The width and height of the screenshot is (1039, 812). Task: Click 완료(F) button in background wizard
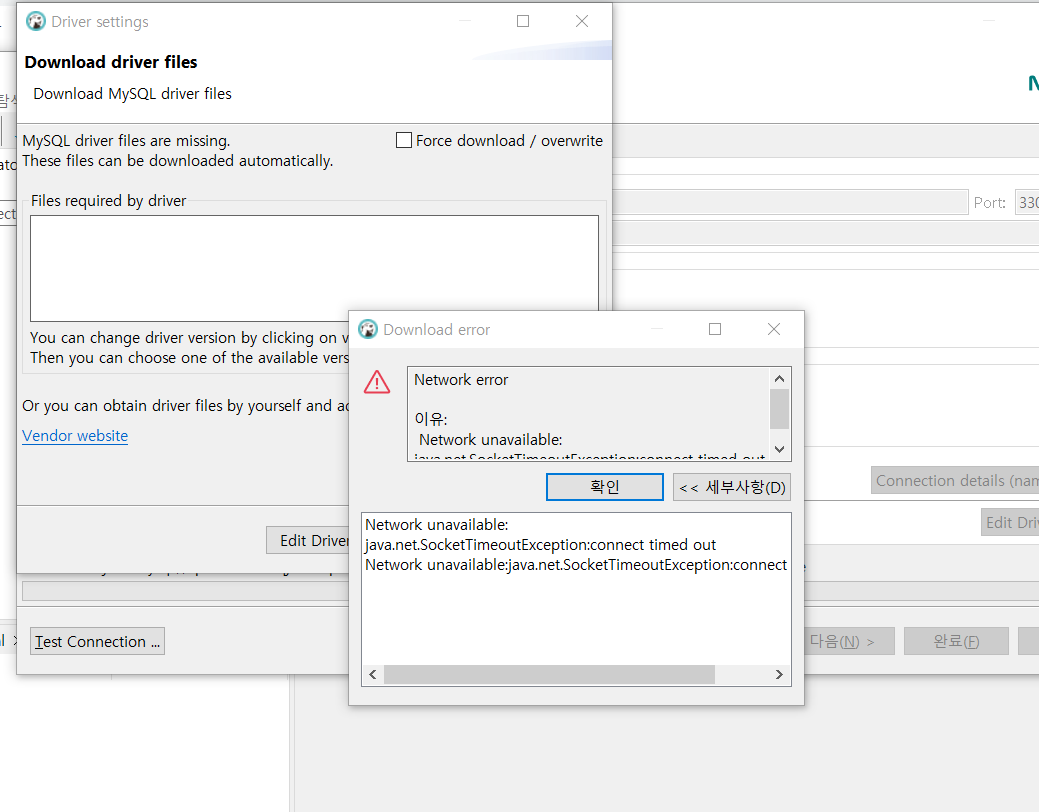[956, 641]
